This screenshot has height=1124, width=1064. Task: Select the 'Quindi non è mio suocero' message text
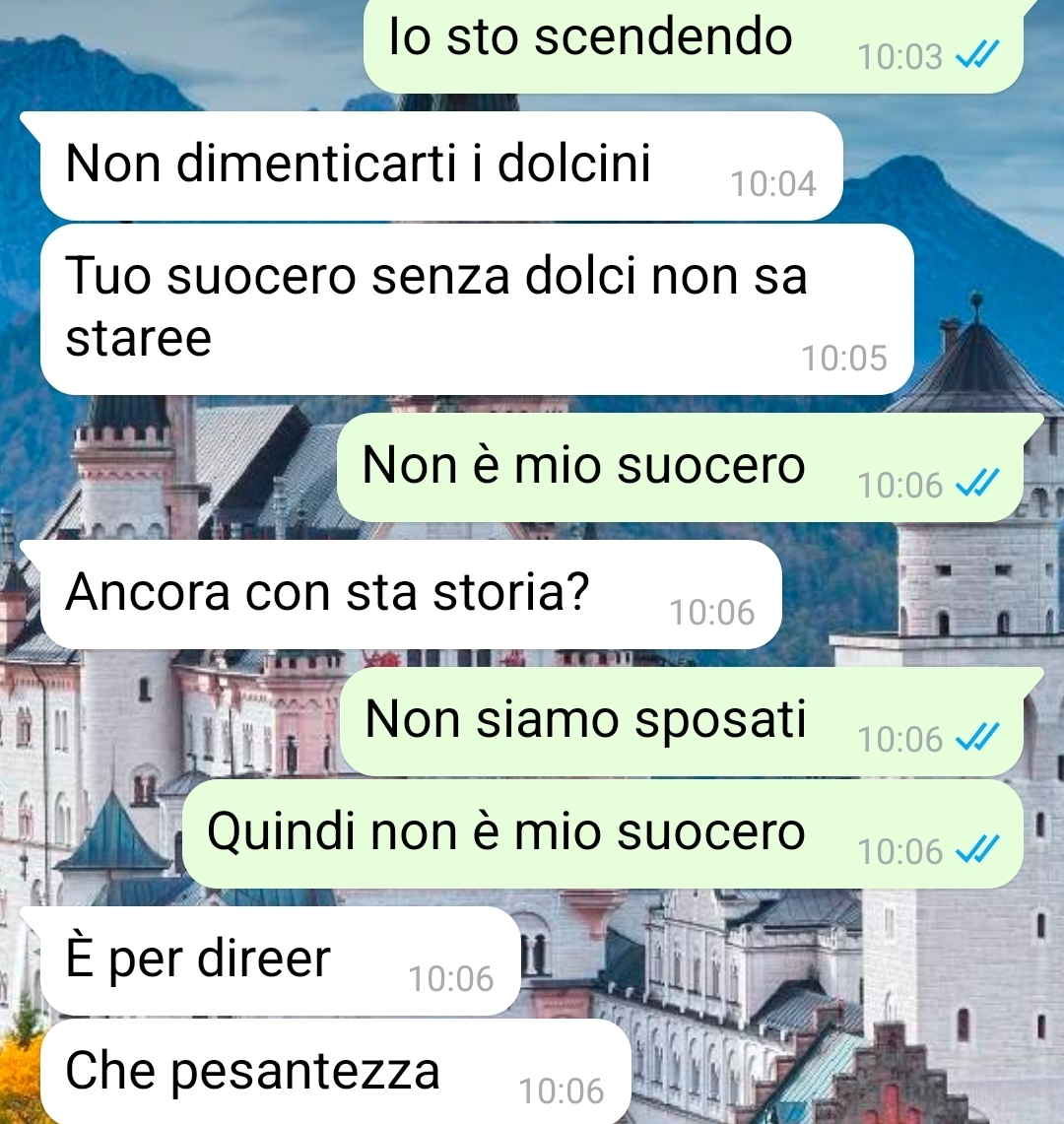[x=506, y=833]
